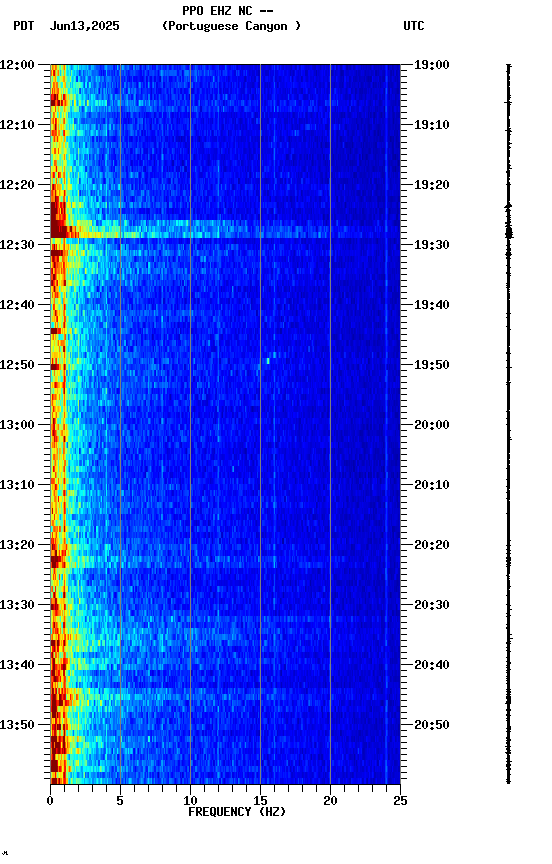552x864 pixels.
Task: Click the '12:00' PDT time label
Action: (17, 65)
